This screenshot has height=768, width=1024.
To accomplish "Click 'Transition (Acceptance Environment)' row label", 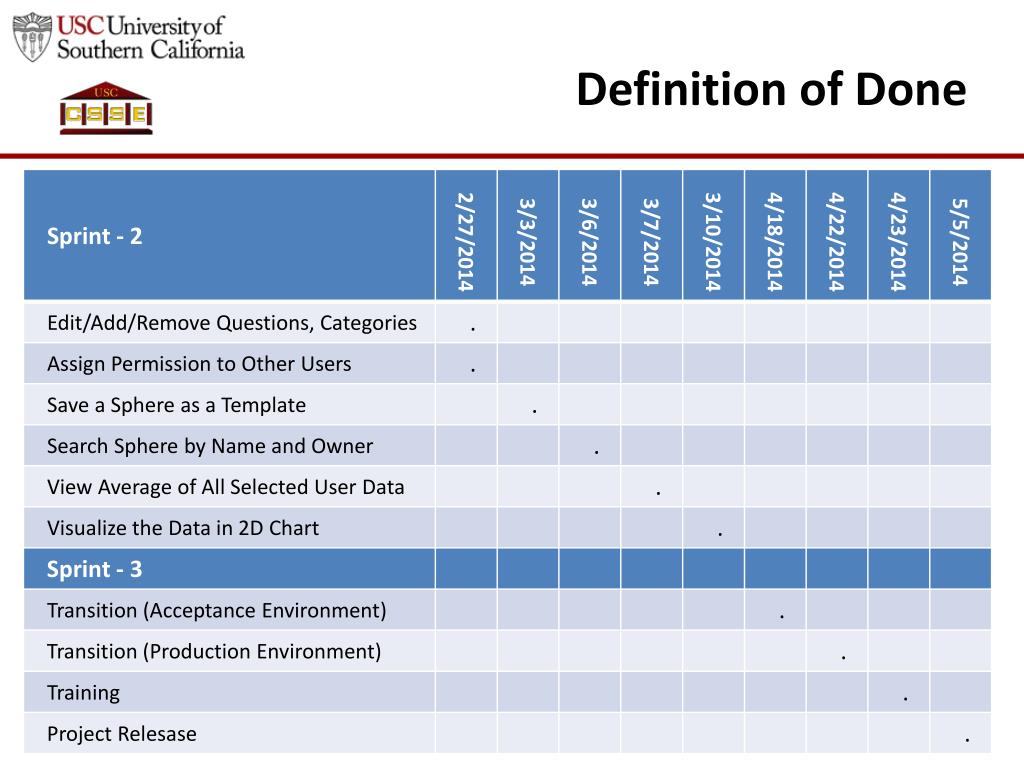I will 217,611.
